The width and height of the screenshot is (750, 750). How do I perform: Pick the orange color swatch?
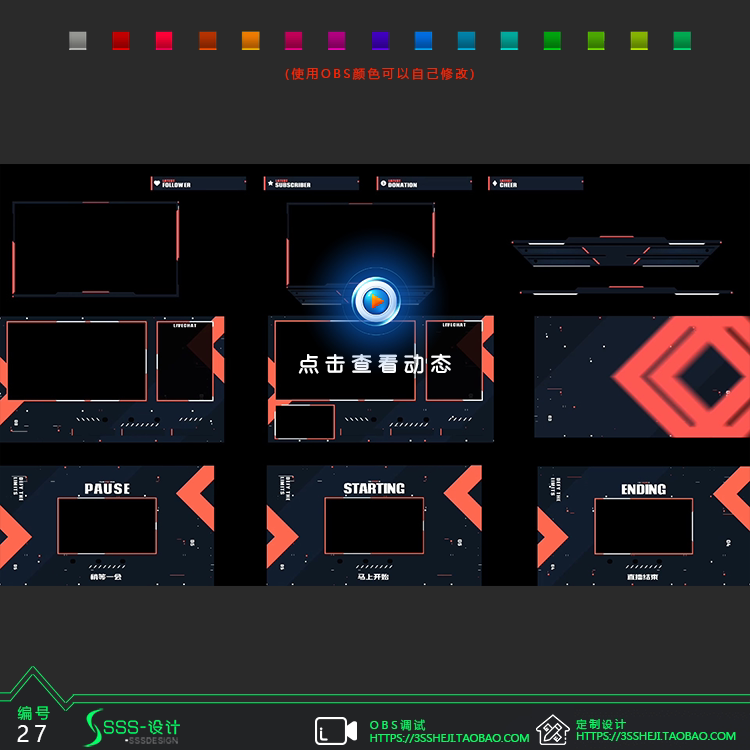tap(251, 41)
